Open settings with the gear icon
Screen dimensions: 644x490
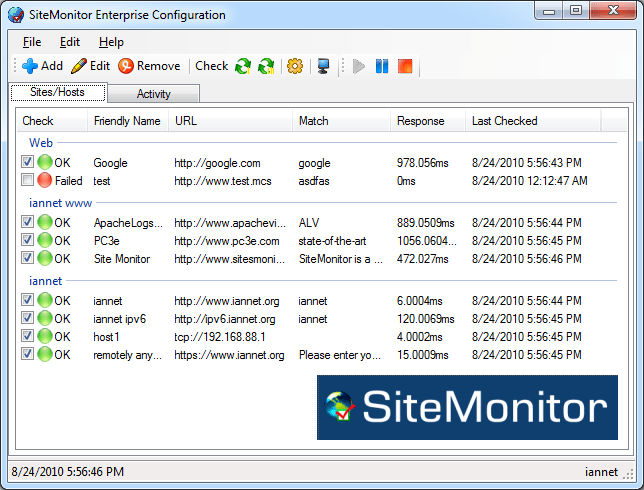point(295,66)
